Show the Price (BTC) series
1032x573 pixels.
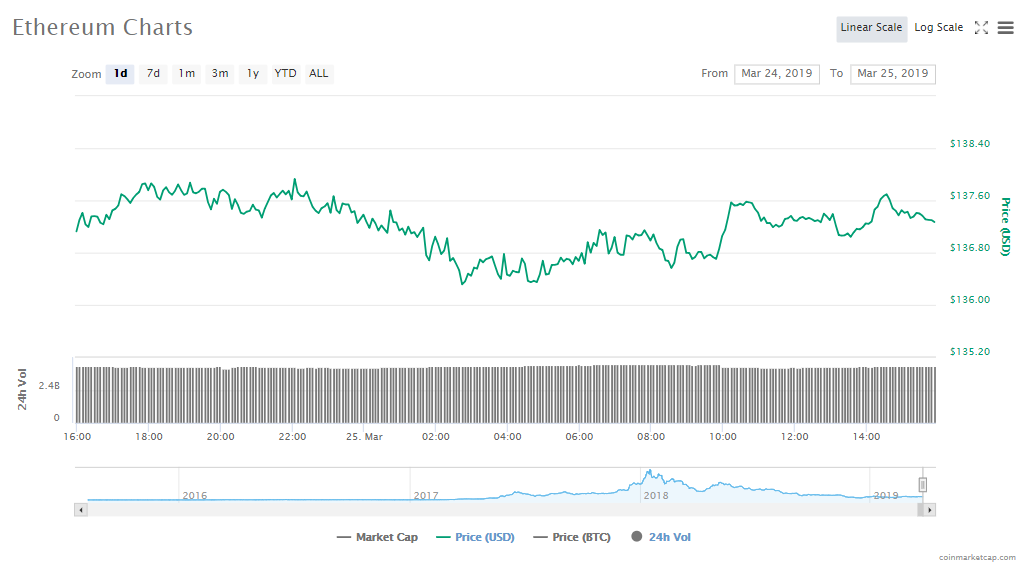[574, 537]
